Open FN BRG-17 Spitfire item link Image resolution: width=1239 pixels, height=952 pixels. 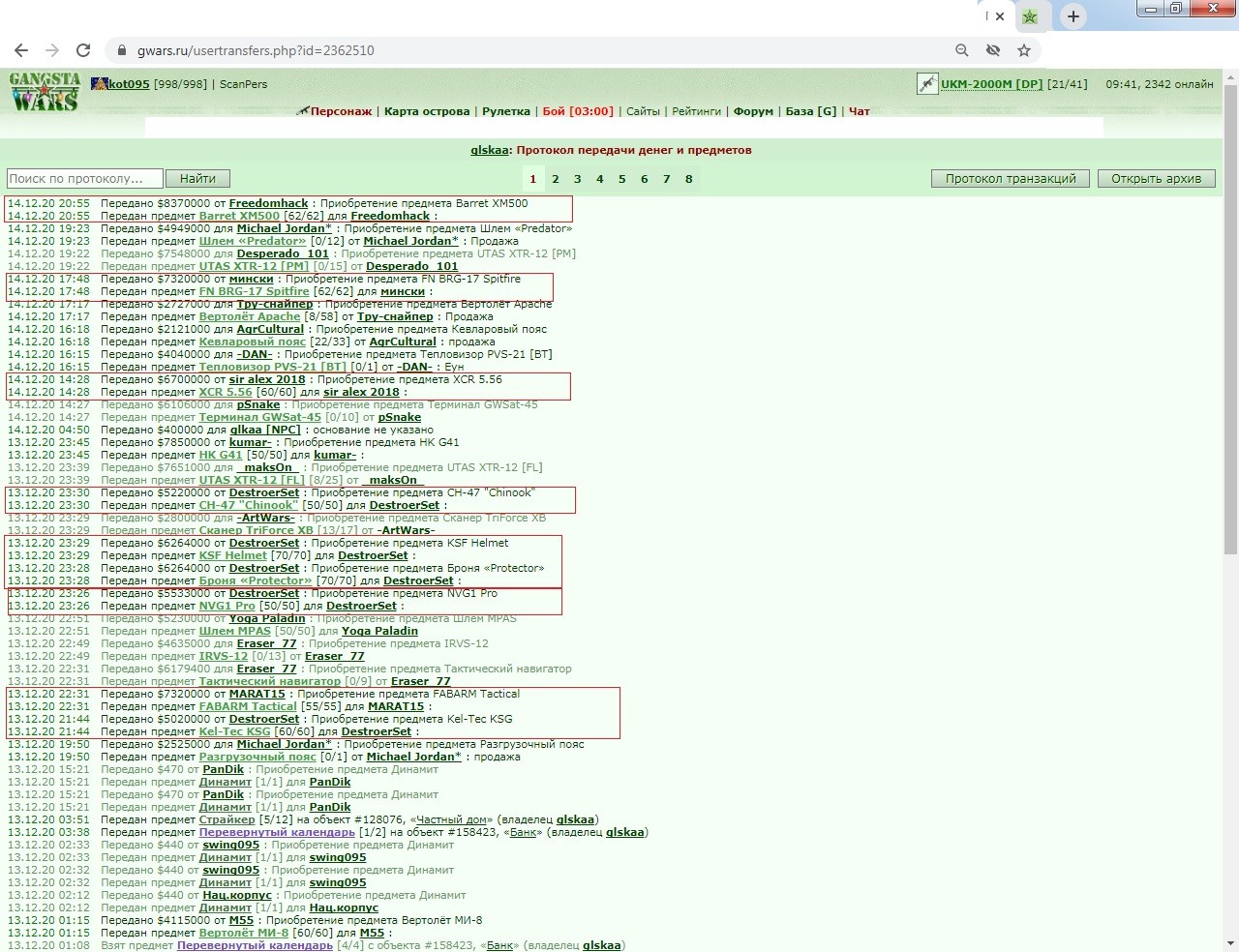click(255, 291)
